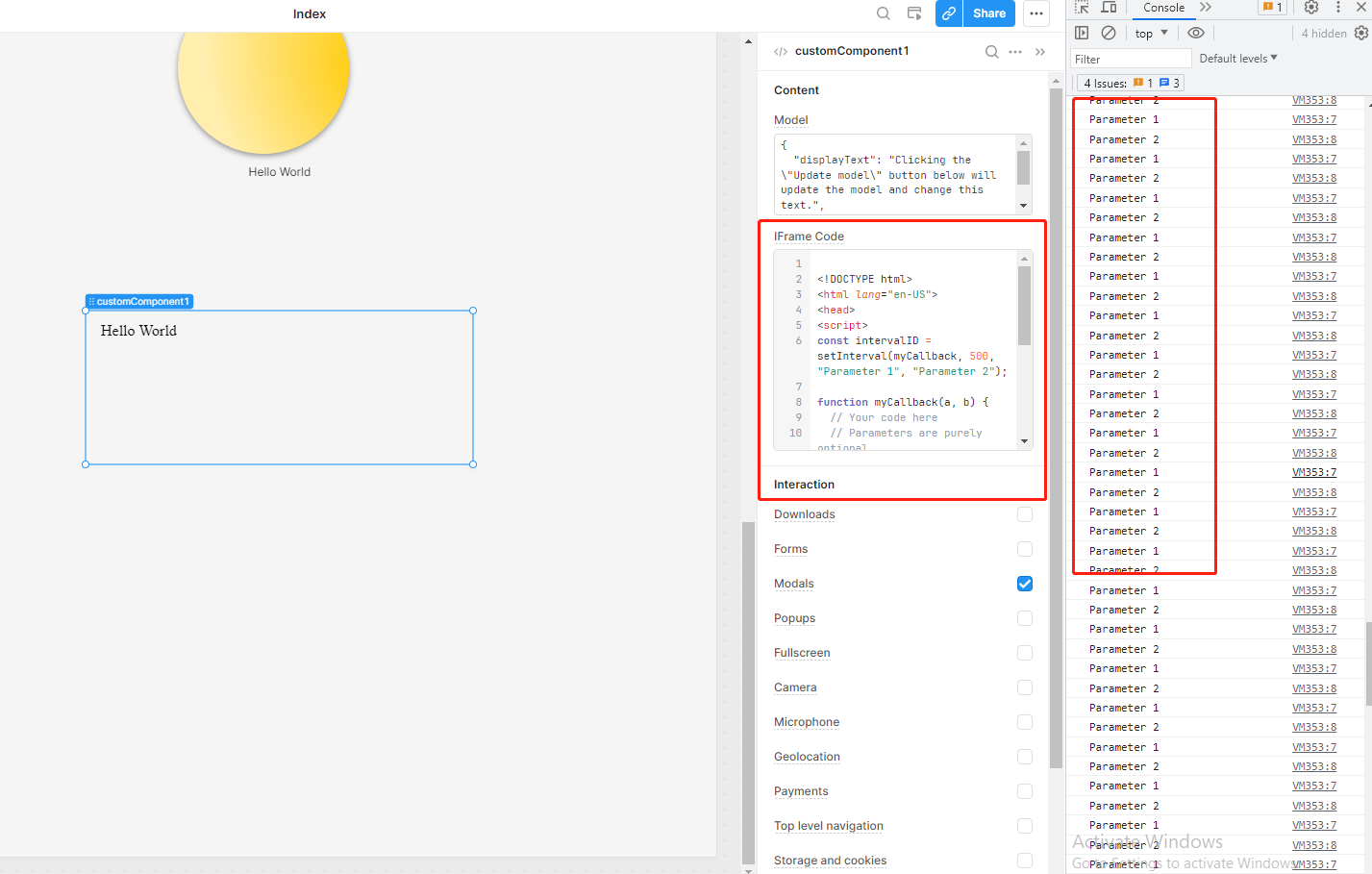
Task: Show the console sidebar panel
Action: click(1082, 33)
